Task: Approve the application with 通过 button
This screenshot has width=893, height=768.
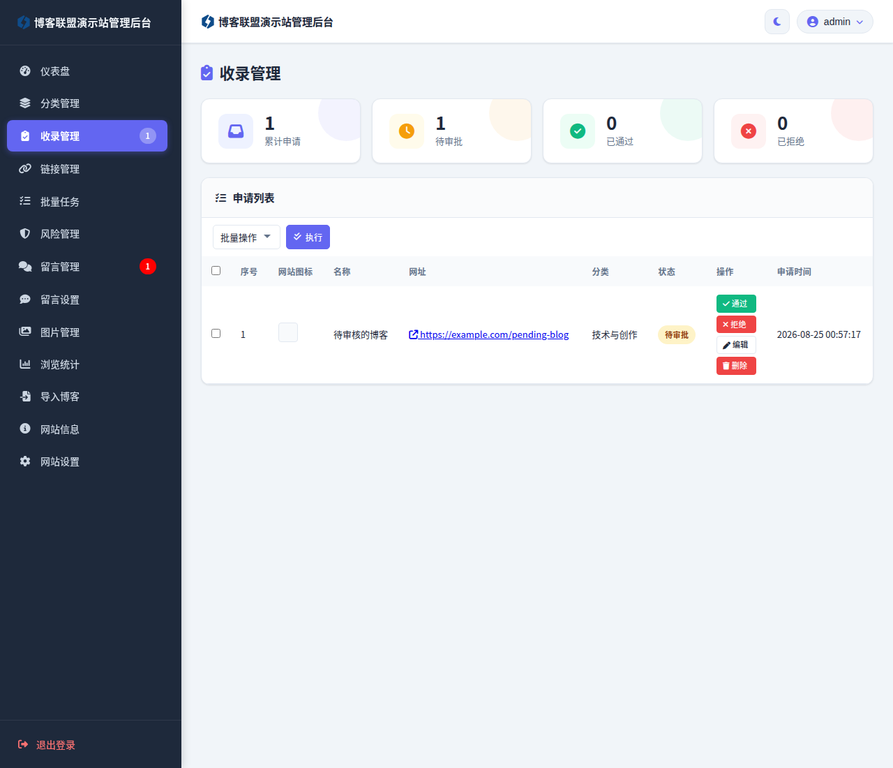Action: coord(736,303)
